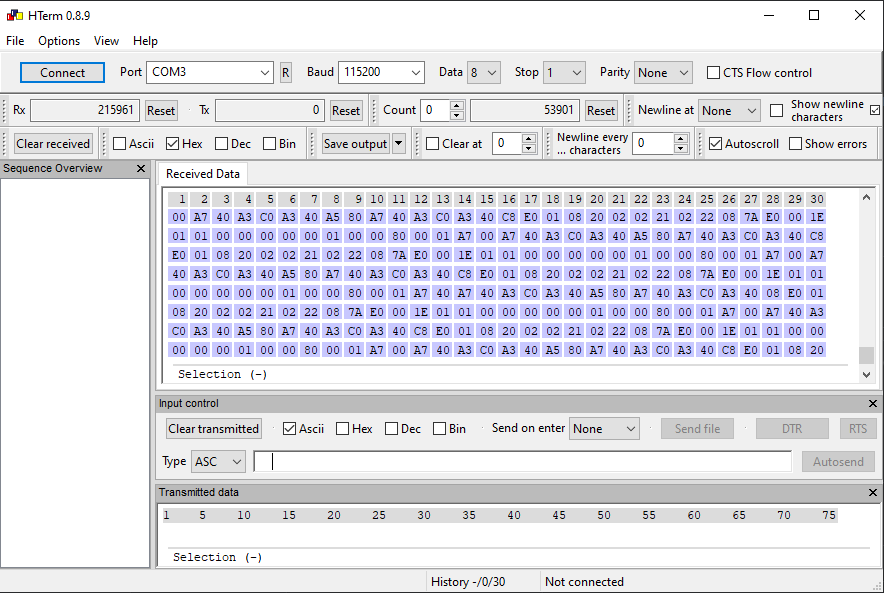Screen dimensions: 884x593
Task: Click Clear received button
Action: pyautogui.click(x=53, y=144)
